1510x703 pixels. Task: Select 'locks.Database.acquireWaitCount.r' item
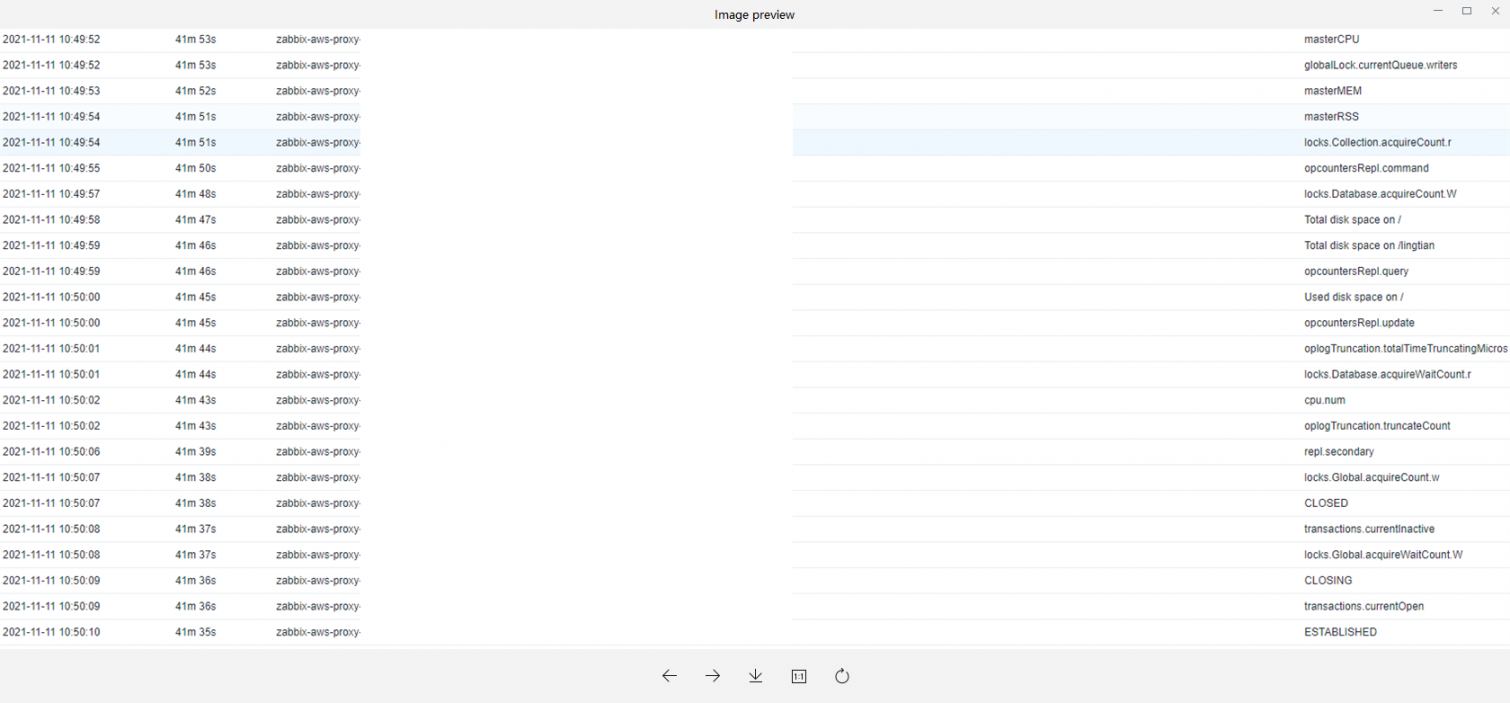pyautogui.click(x=1387, y=375)
